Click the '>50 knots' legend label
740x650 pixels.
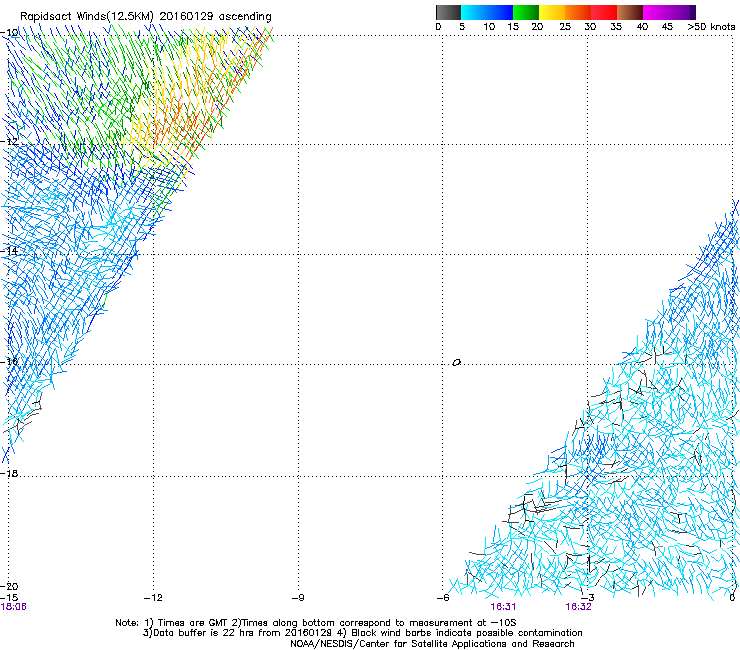point(711,27)
